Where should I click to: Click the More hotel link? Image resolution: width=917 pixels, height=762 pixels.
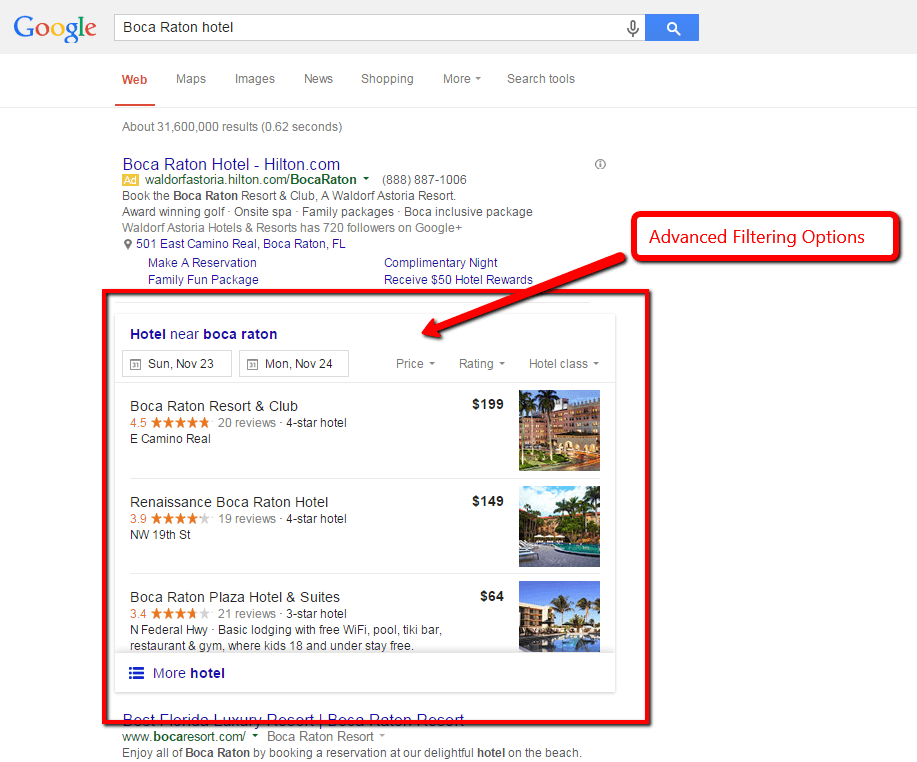pos(189,673)
